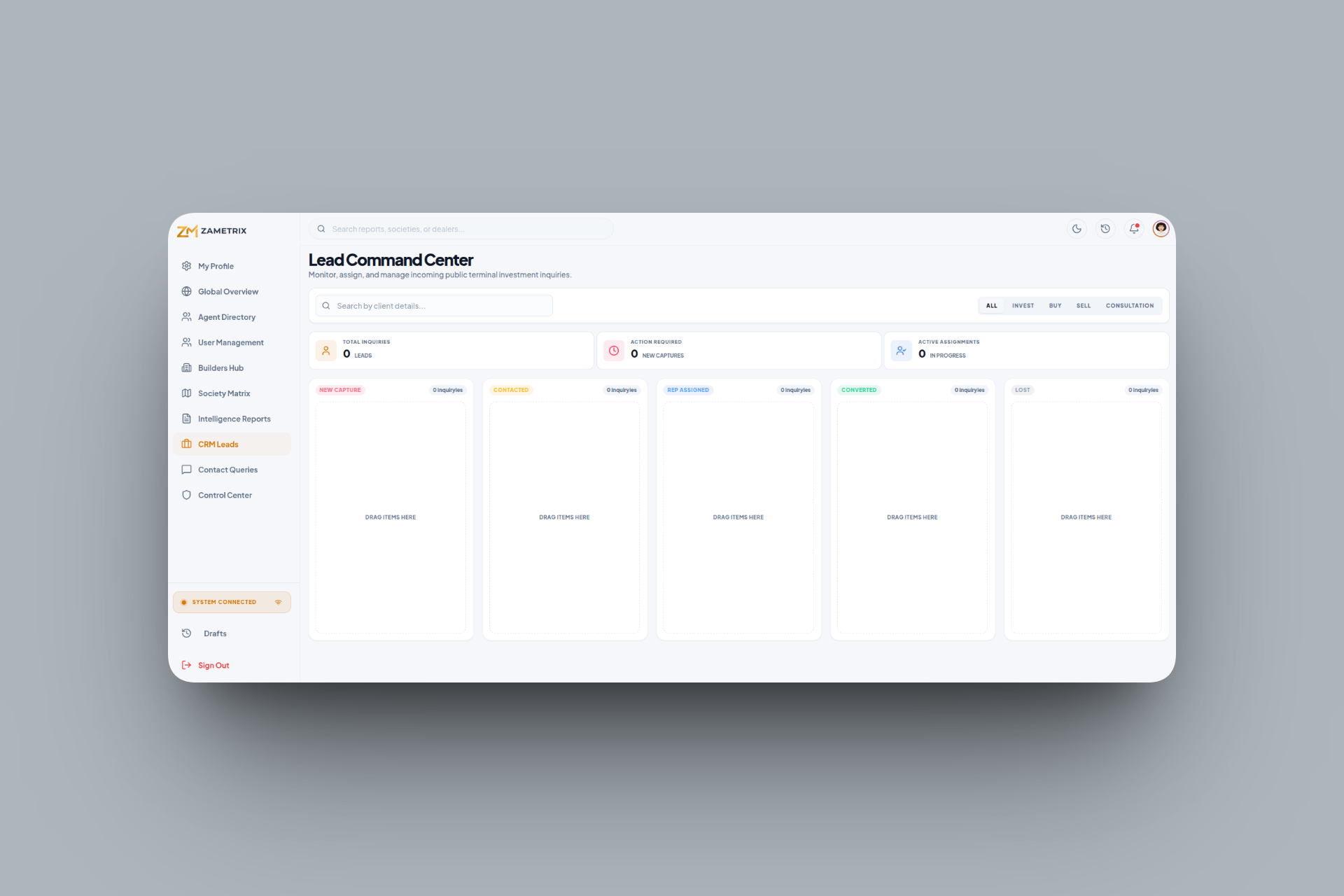Click Control Center shield icon
Viewport: 1344px width, 896px height.
pyautogui.click(x=186, y=495)
